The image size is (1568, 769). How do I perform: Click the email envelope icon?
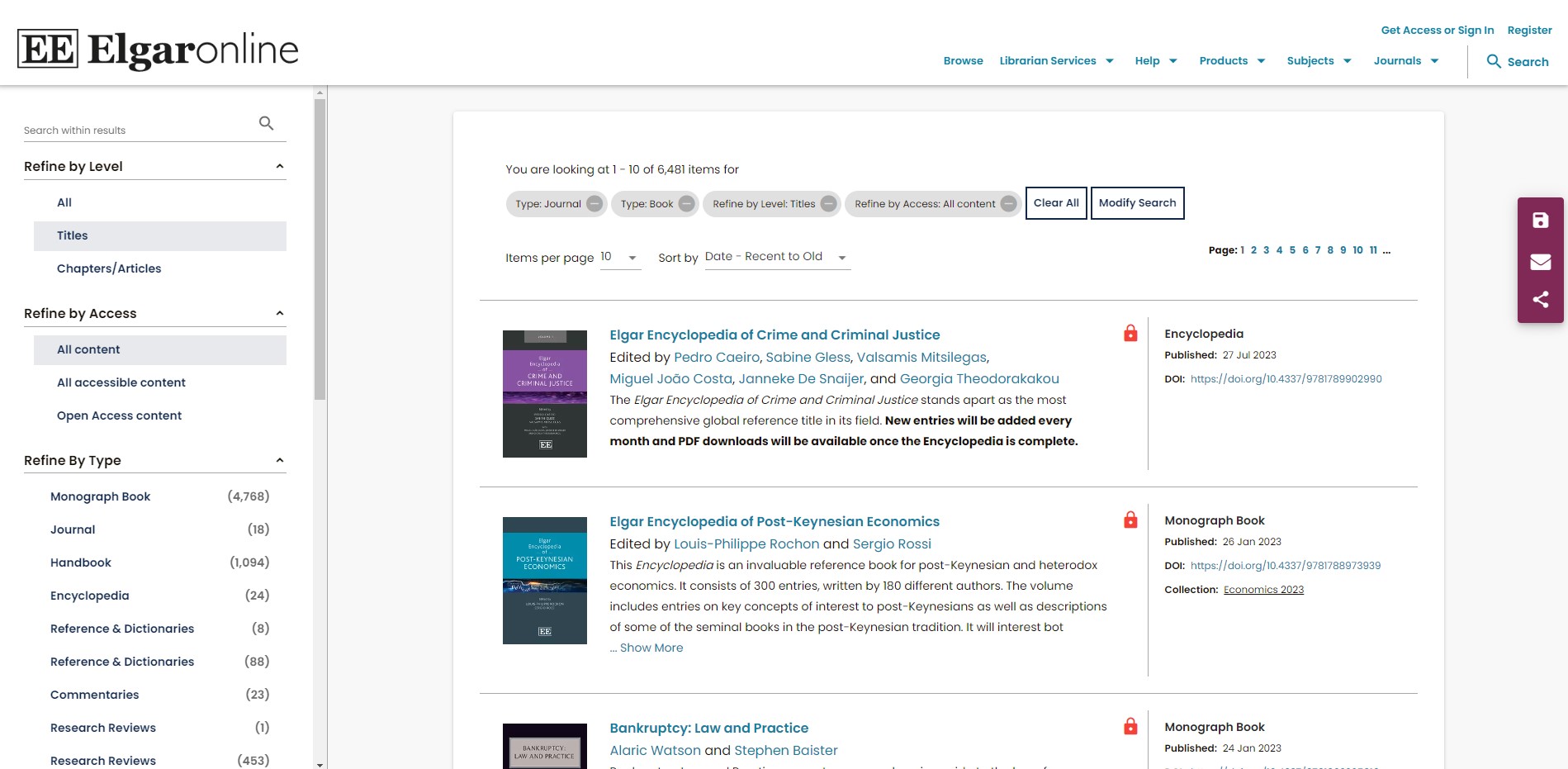(1541, 262)
